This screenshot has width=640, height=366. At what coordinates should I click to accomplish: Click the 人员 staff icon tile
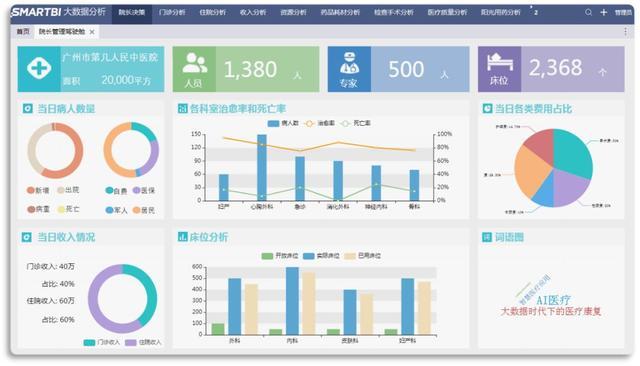click(194, 69)
